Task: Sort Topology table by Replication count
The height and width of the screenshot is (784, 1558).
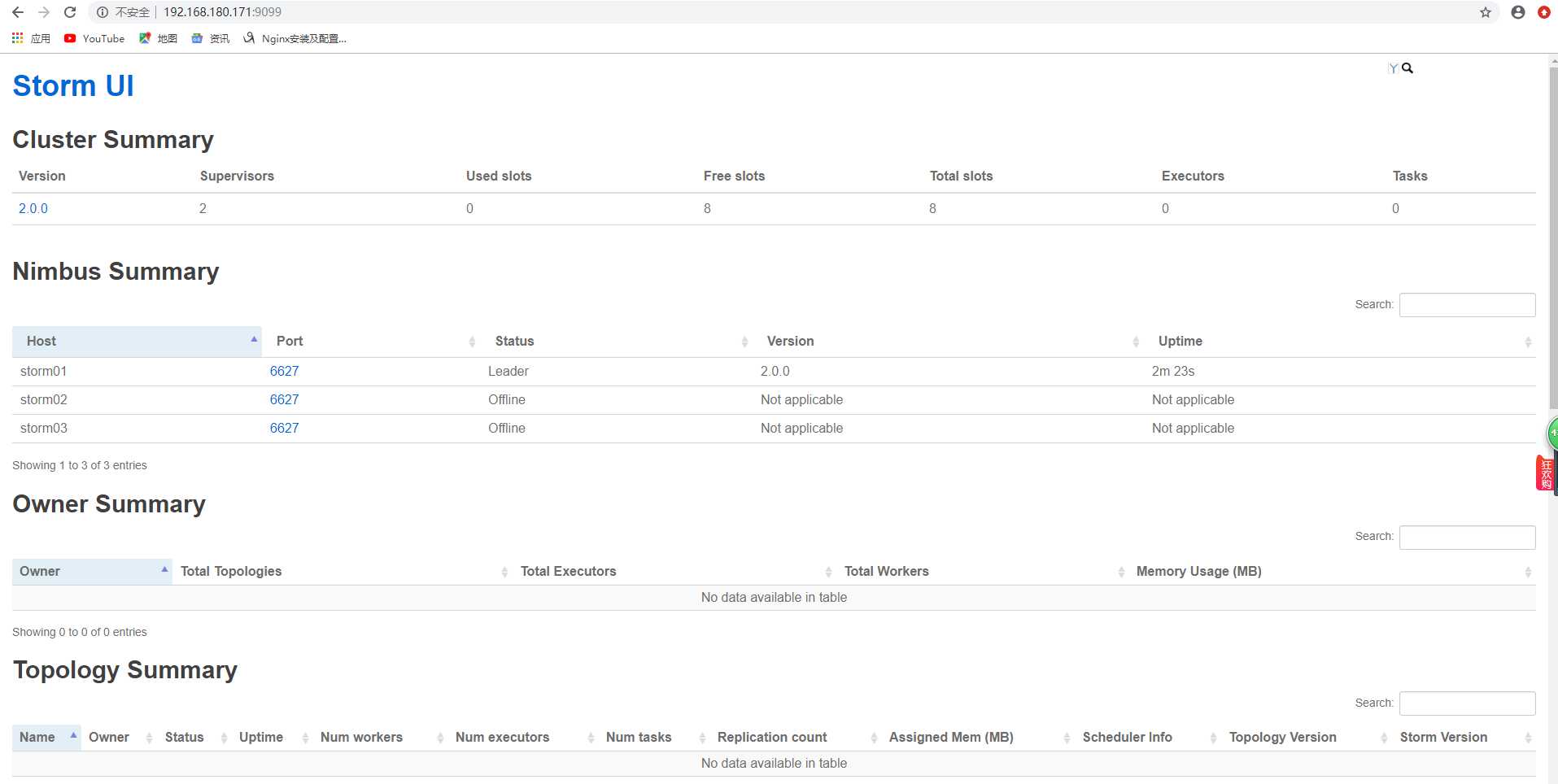Action: coord(796,738)
